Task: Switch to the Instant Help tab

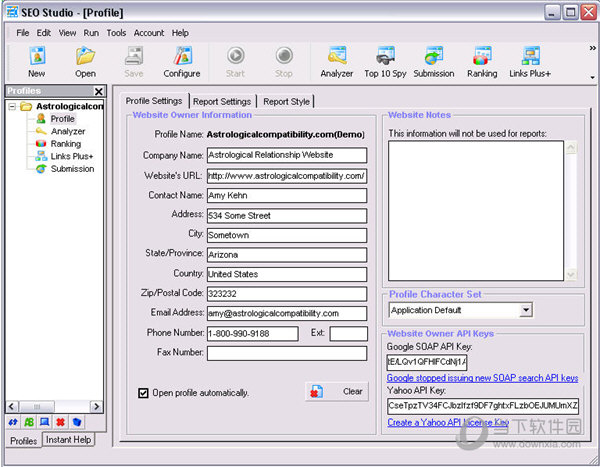Action: click(68, 440)
